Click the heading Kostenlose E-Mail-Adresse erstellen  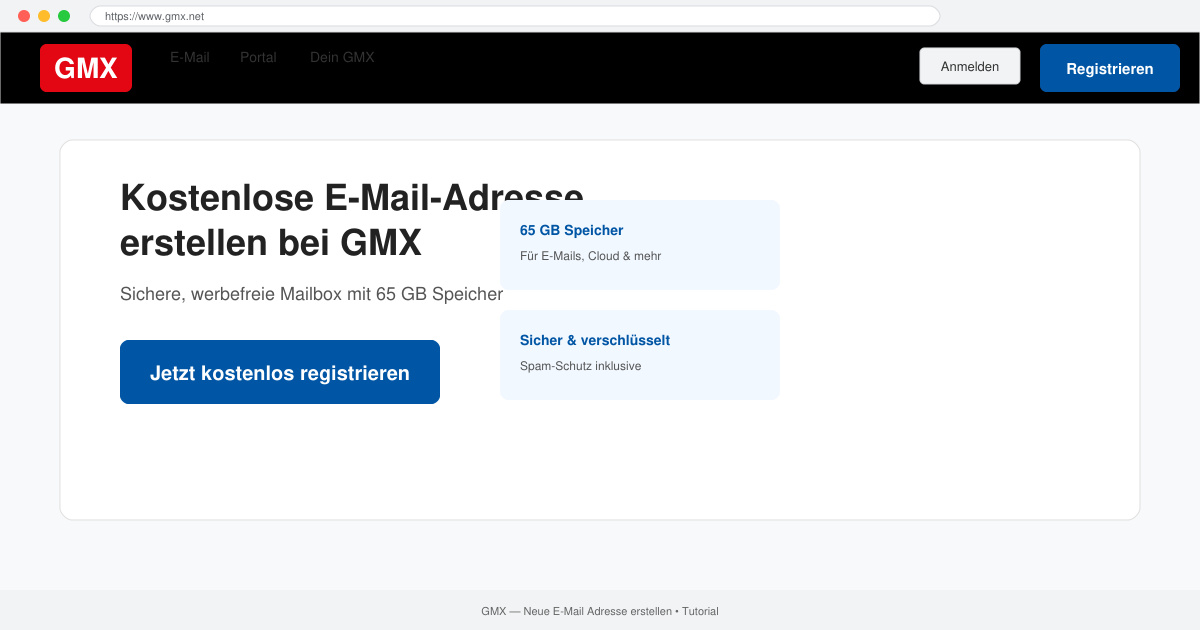[x=352, y=220]
